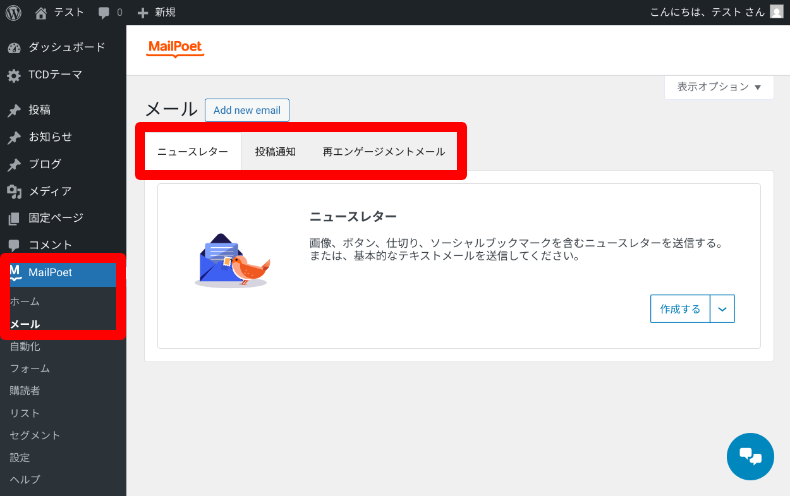
Task: Click the 新規 plus menu
Action: (156, 13)
